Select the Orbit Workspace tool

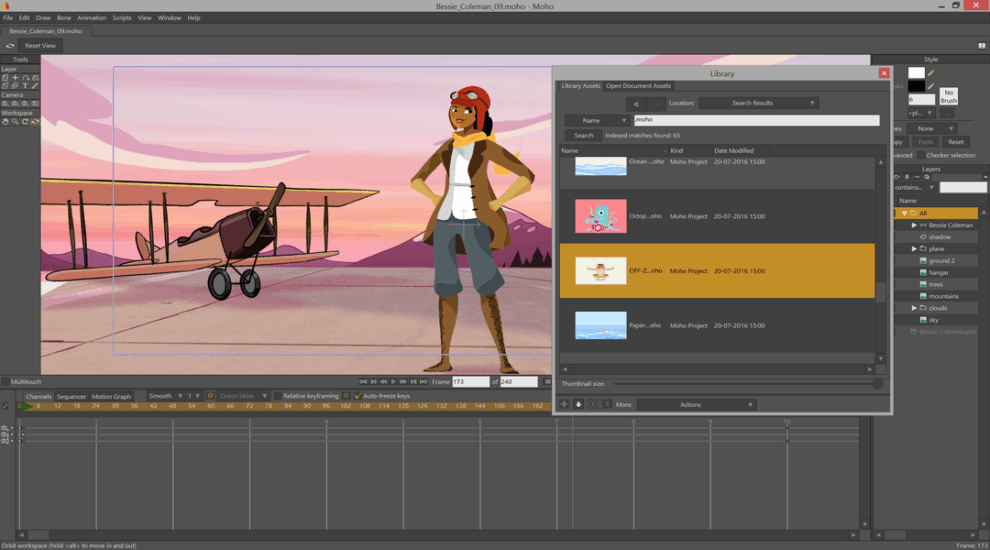point(35,121)
